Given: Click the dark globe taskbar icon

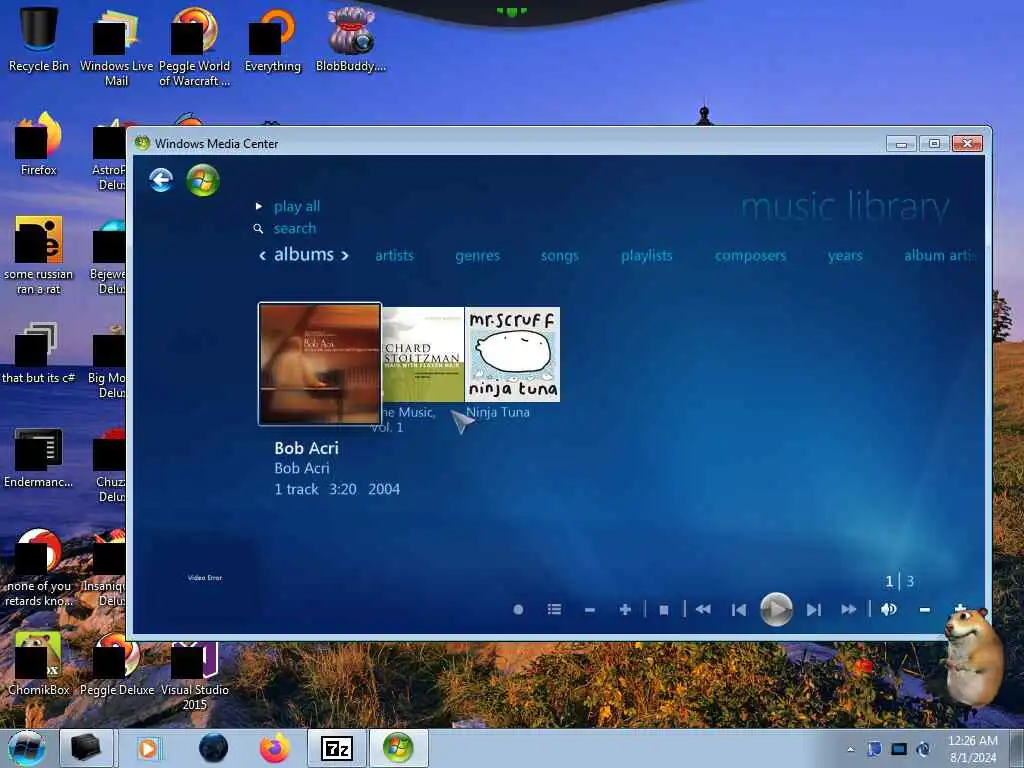Looking at the screenshot, I should [214, 748].
